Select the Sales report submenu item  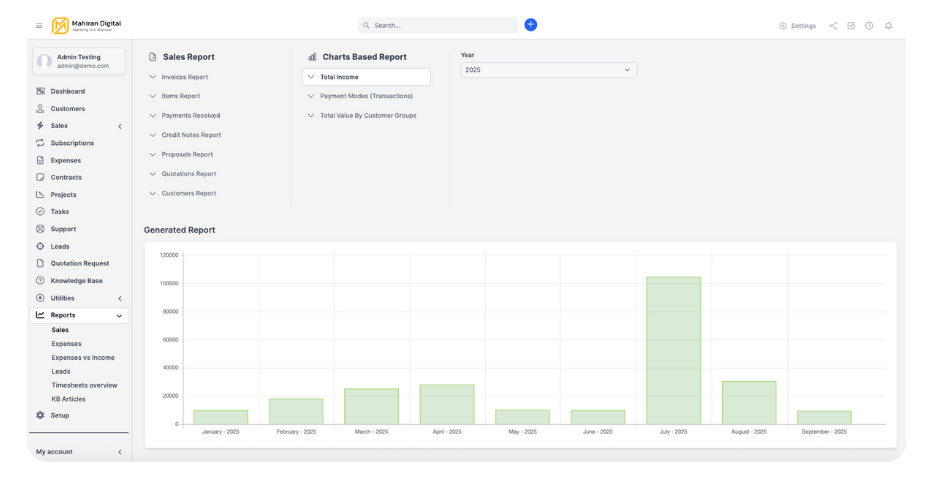[60, 330]
